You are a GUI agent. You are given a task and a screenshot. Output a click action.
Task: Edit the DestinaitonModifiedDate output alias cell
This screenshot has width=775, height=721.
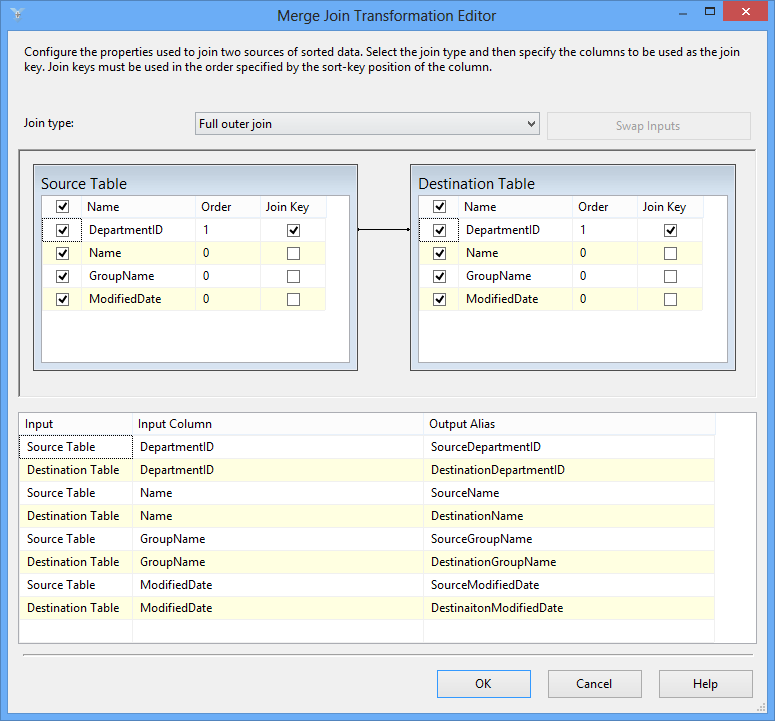coord(568,608)
